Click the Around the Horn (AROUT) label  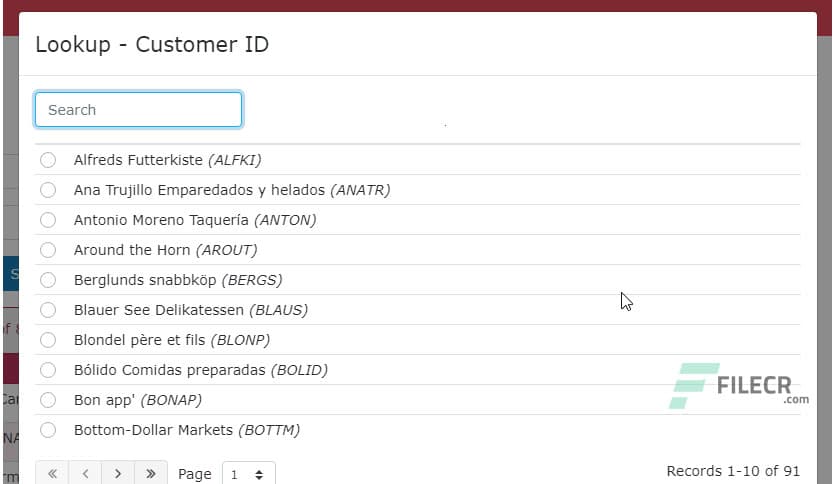[x=165, y=250]
